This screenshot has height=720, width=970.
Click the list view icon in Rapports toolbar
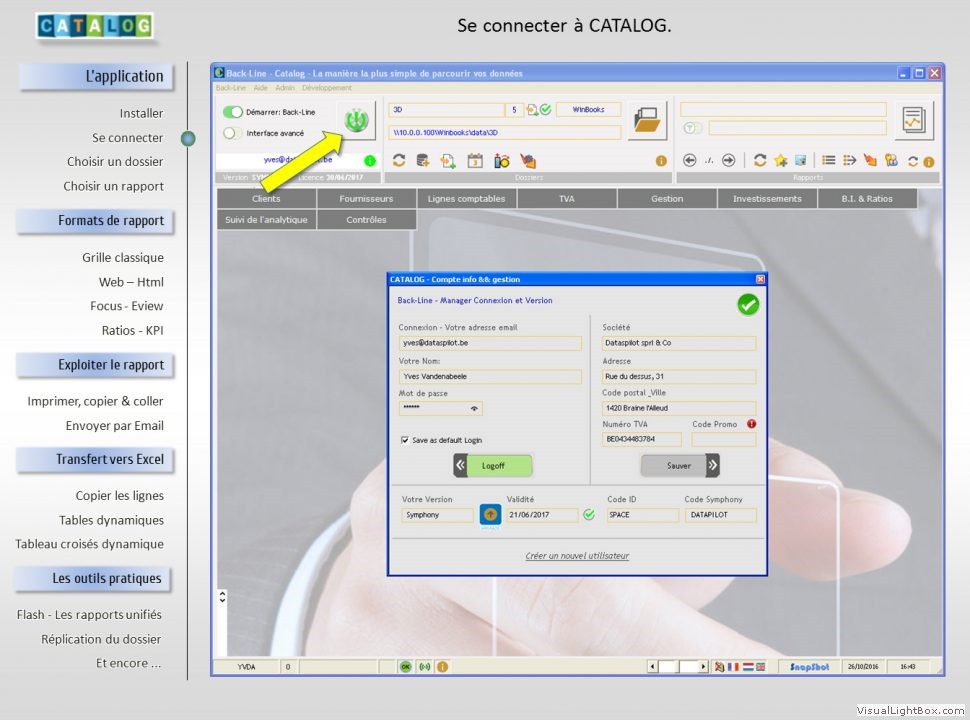828,160
